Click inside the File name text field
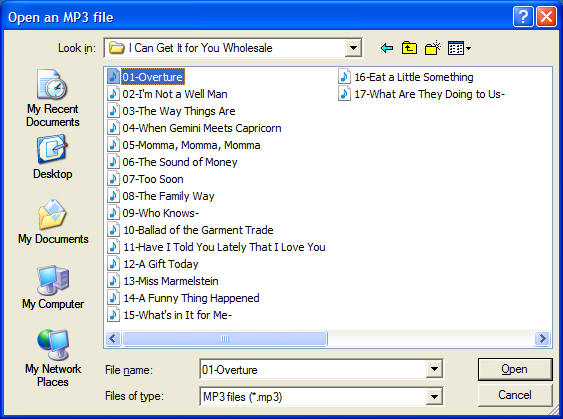Viewport: 563px width, 419px height. [x=313, y=369]
